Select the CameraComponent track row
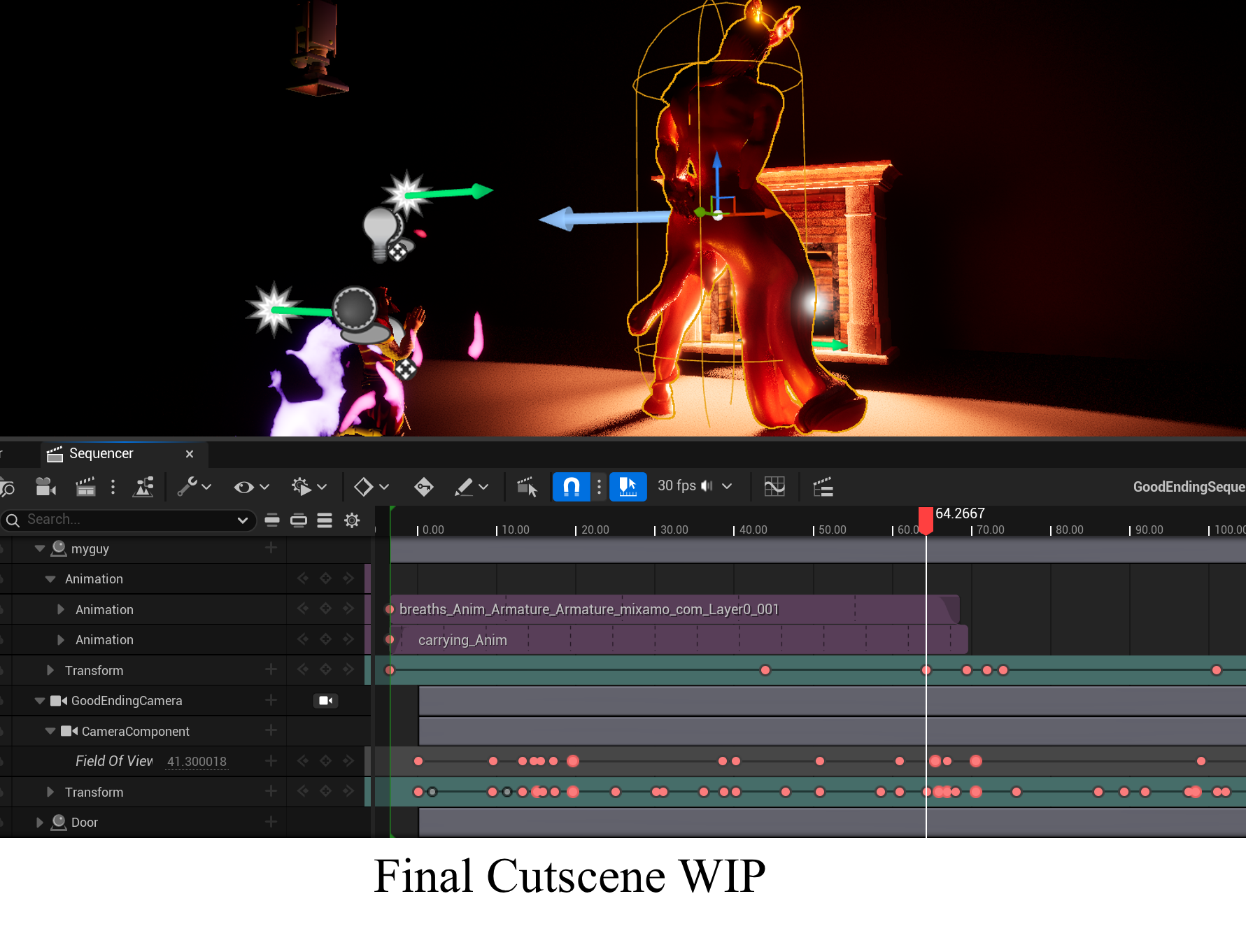1246x952 pixels. 135,732
